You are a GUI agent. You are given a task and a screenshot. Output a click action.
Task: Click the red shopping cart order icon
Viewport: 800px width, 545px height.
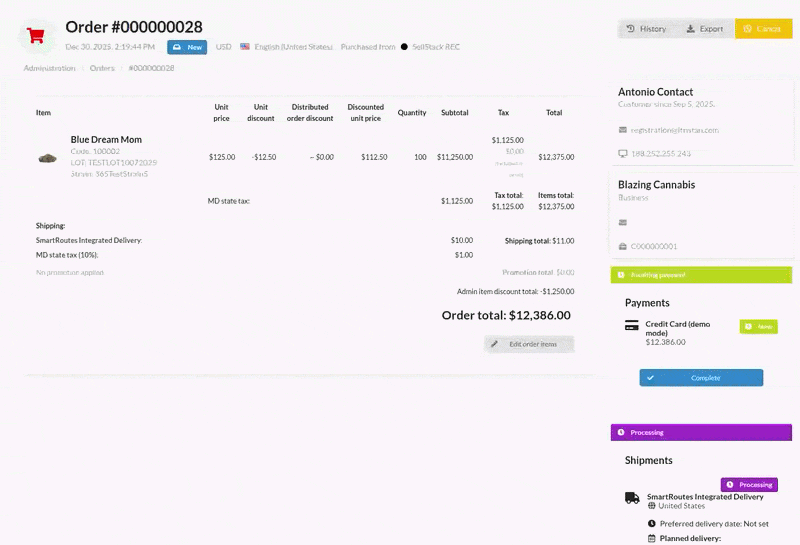(x=36, y=36)
